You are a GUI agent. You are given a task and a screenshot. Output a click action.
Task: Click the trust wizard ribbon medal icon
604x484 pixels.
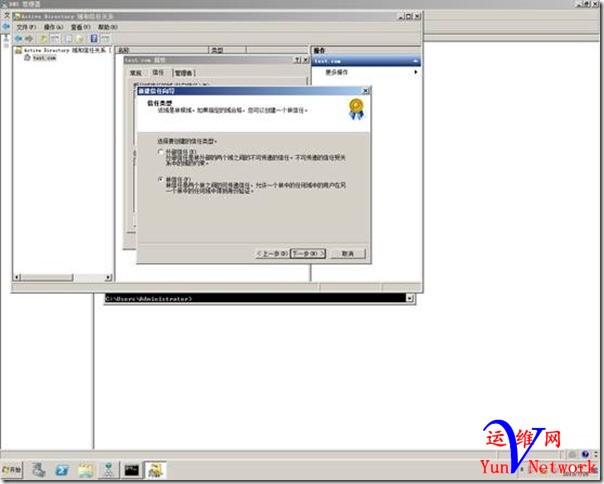pos(356,109)
